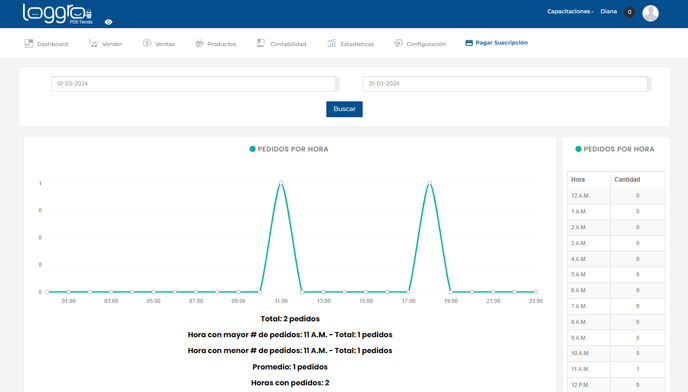Expand the Capacitaciones dropdown

point(570,11)
